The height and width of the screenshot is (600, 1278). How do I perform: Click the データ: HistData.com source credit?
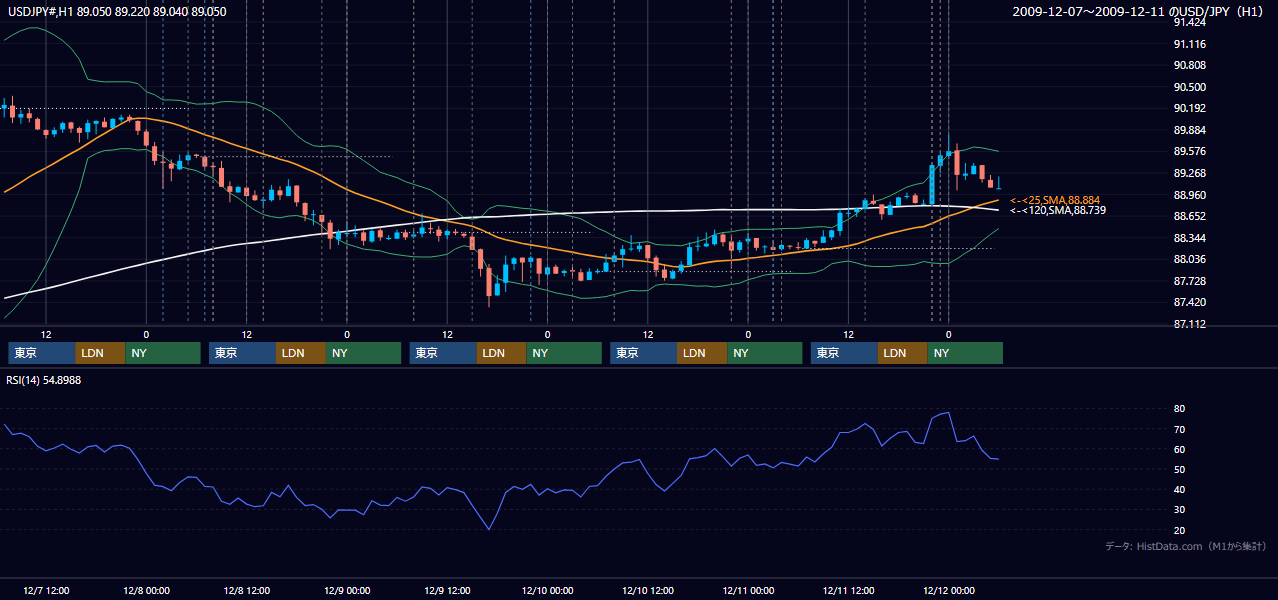1186,546
